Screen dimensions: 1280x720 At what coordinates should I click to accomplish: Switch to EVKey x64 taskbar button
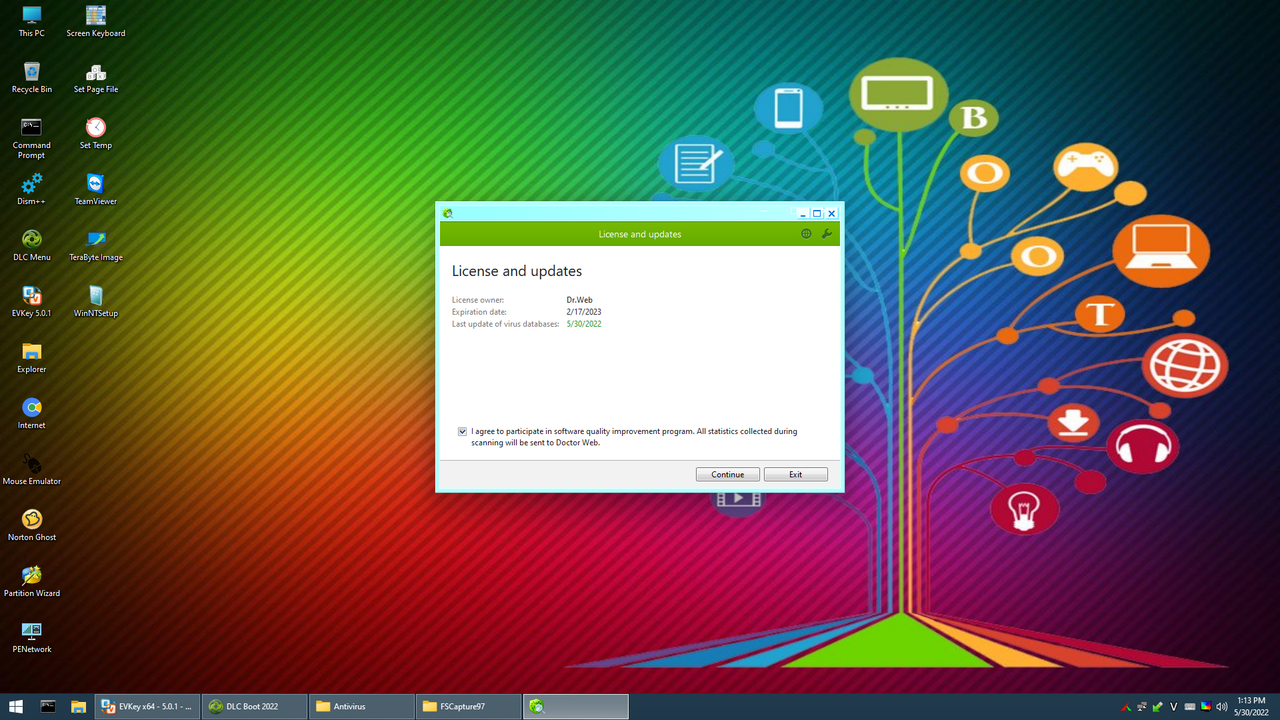coord(148,706)
